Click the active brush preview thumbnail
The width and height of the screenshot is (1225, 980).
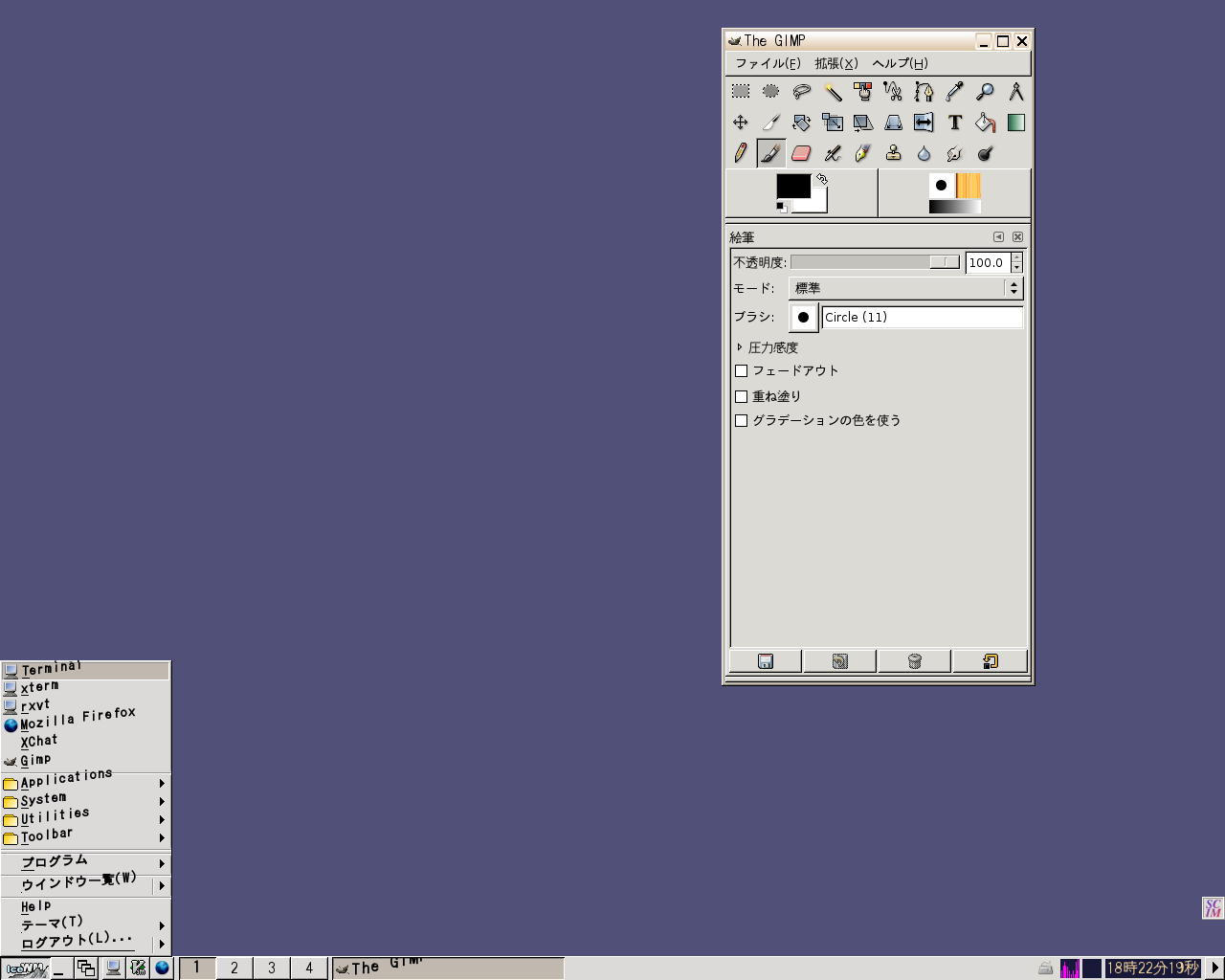[x=942, y=186]
